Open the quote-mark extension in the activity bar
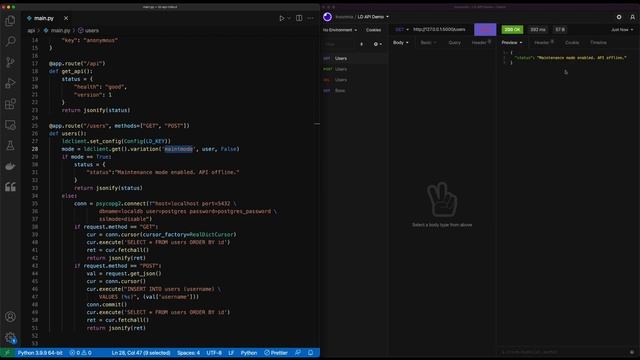The width and height of the screenshot is (640, 360). tap(11, 187)
